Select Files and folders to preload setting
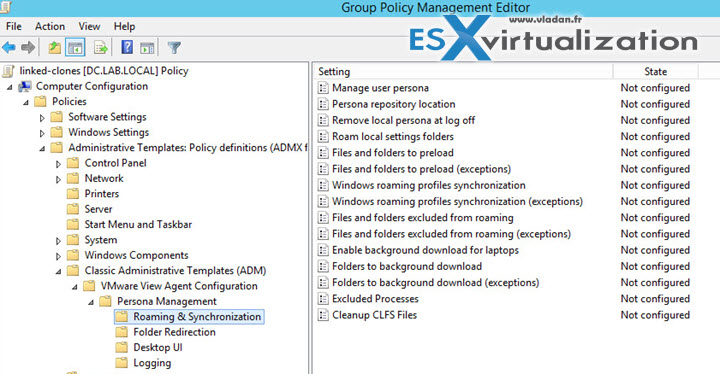The width and height of the screenshot is (720, 374). (x=393, y=153)
